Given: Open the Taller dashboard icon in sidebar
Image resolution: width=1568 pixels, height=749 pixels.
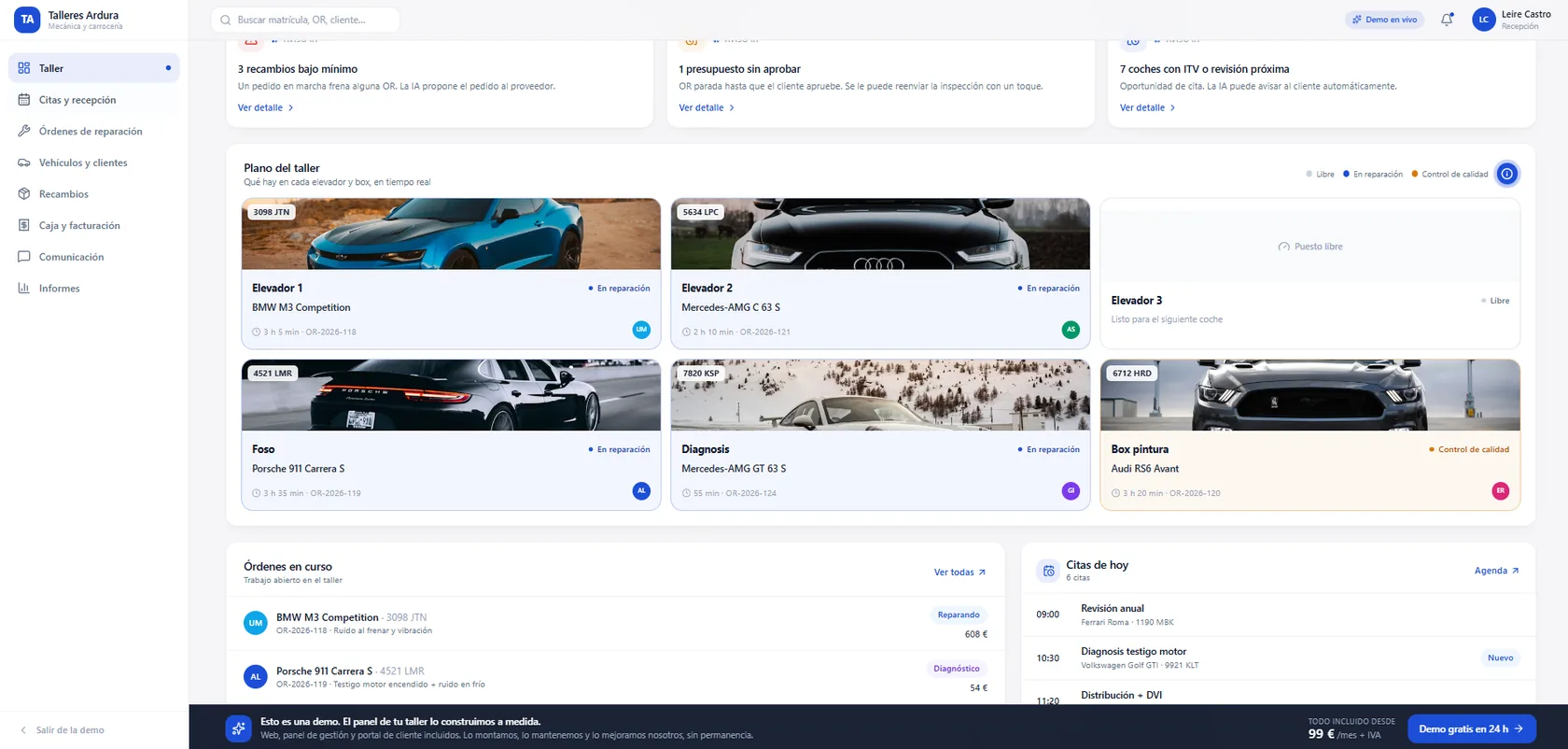Looking at the screenshot, I should [24, 68].
